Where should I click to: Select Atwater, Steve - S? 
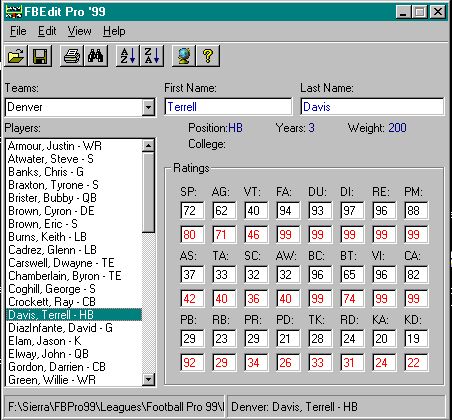tap(74, 159)
